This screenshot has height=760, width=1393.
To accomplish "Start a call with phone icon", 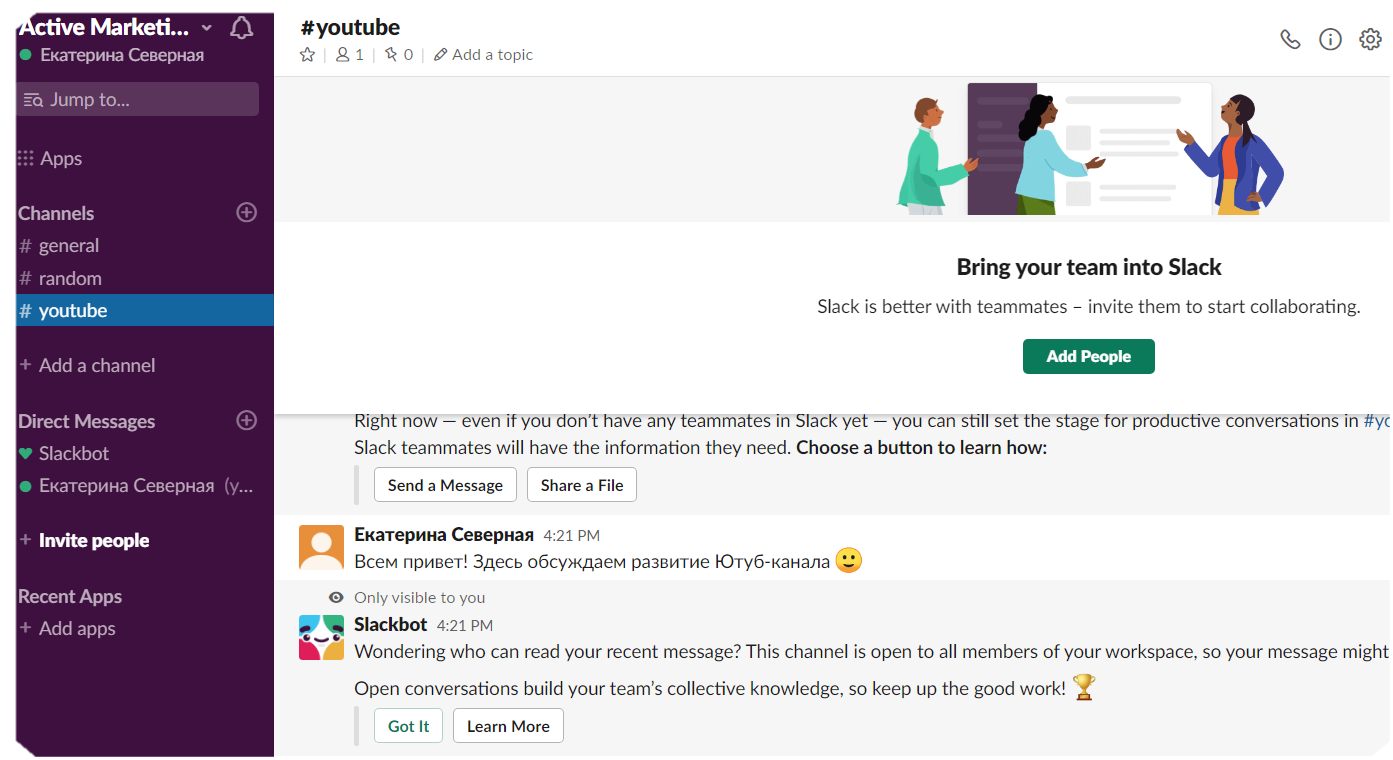I will click(x=1291, y=39).
